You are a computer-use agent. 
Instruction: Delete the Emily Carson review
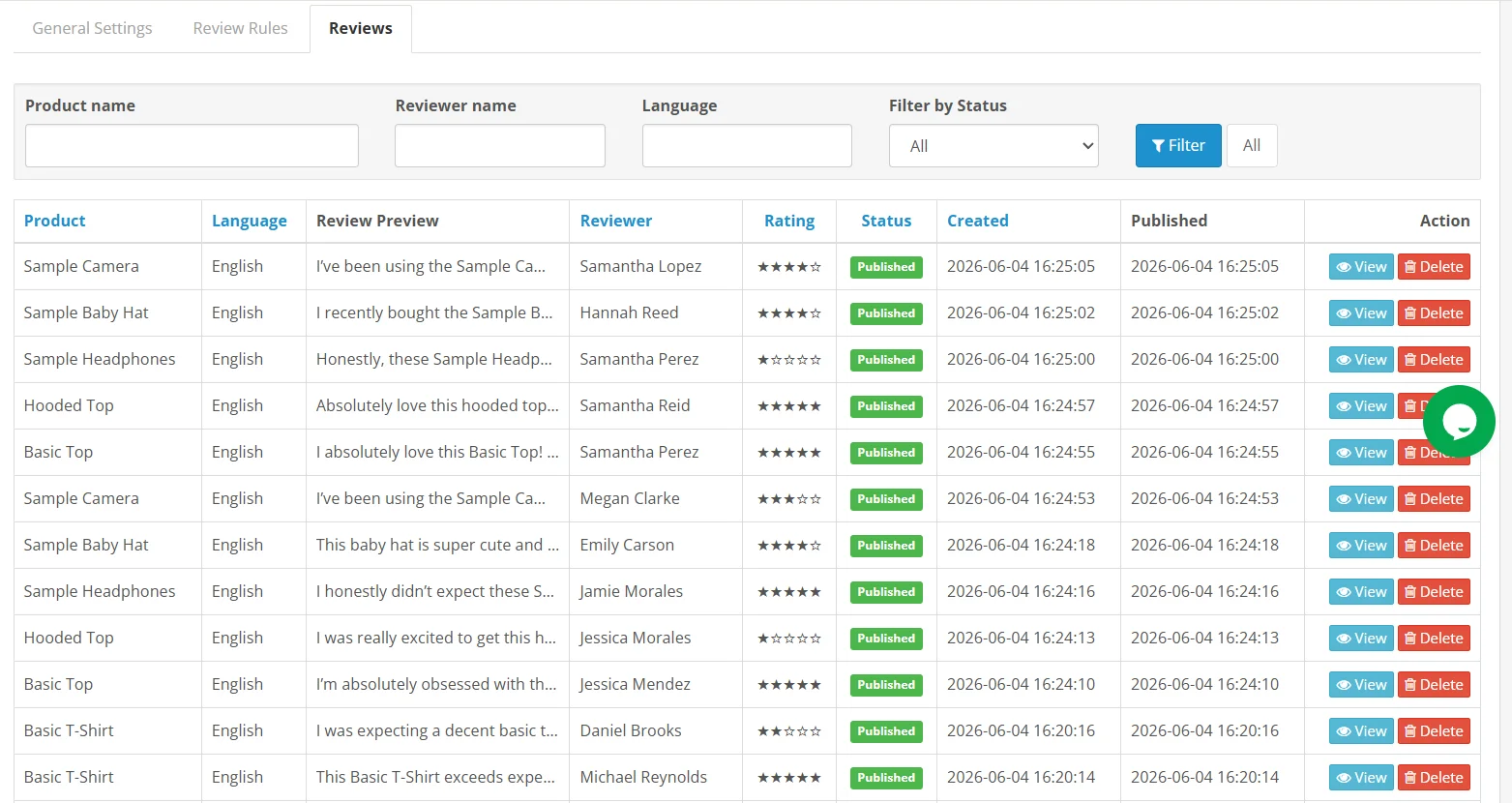(x=1434, y=546)
